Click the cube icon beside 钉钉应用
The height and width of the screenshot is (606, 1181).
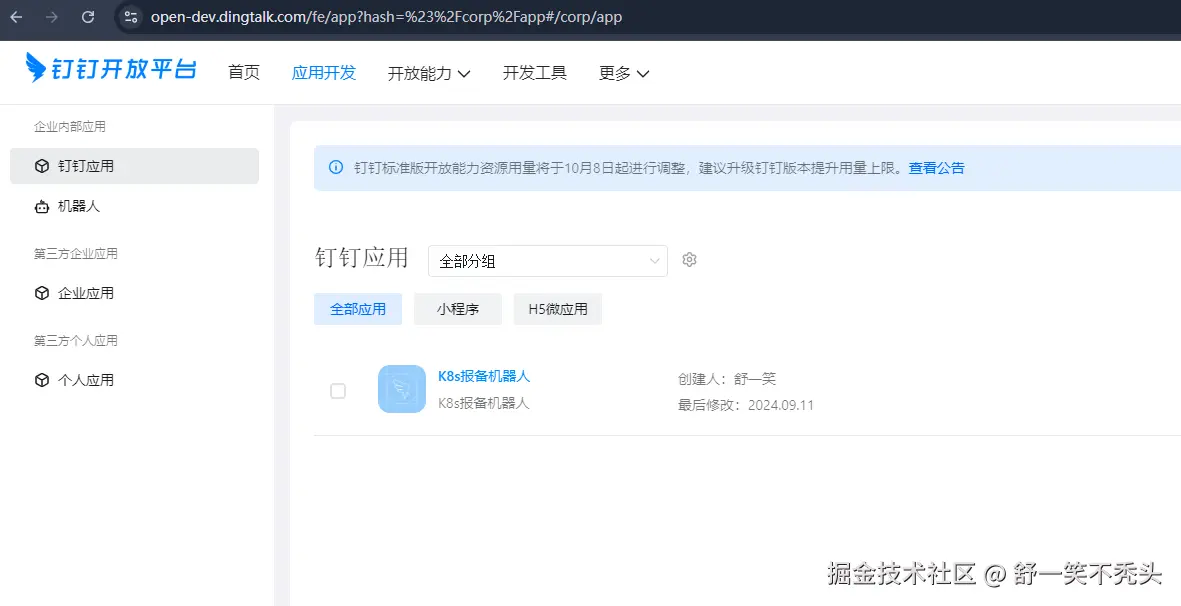coord(42,166)
